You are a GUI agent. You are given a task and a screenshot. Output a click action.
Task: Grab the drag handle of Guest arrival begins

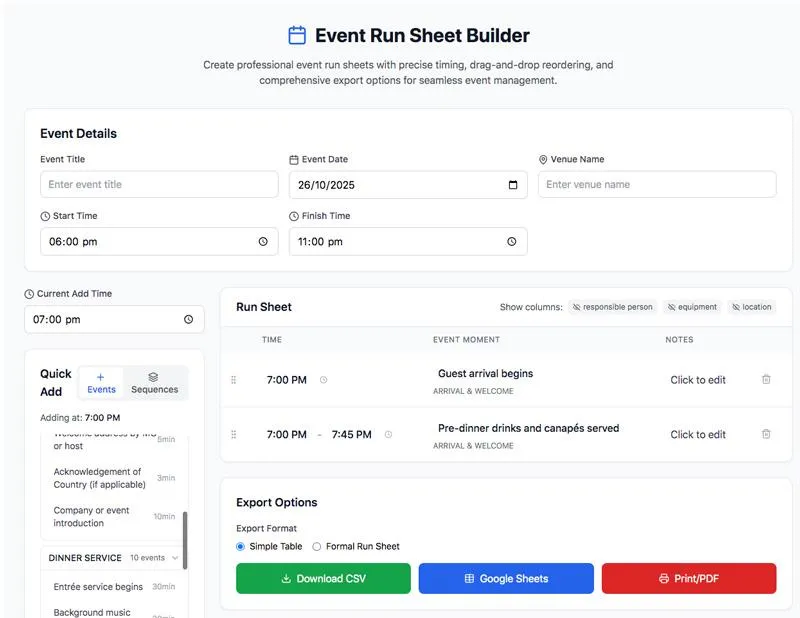point(234,380)
